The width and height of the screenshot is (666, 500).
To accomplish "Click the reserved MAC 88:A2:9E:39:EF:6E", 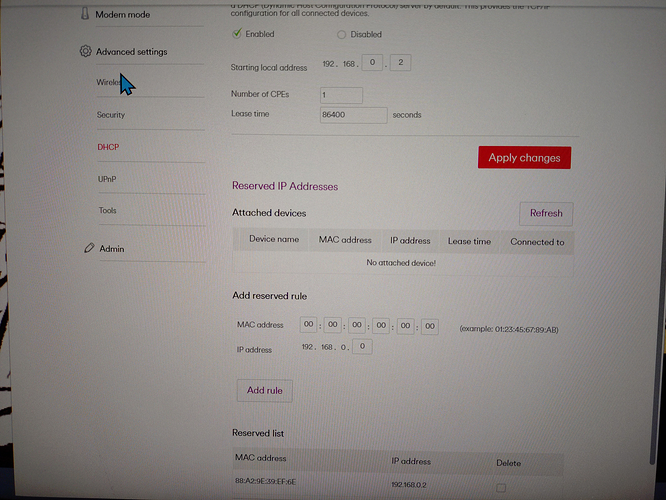I will click(265, 481).
